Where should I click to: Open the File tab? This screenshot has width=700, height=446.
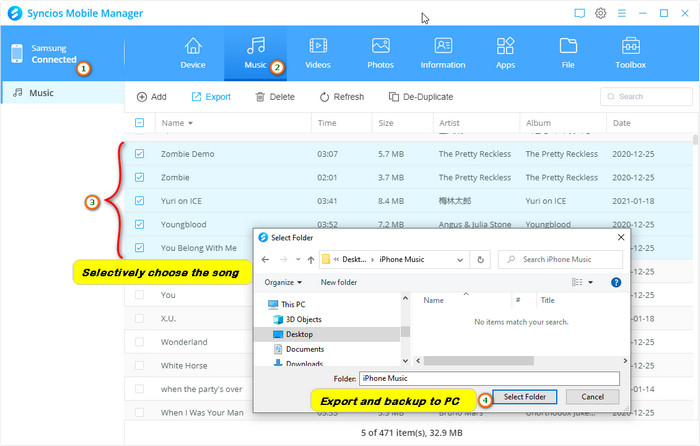(568, 54)
